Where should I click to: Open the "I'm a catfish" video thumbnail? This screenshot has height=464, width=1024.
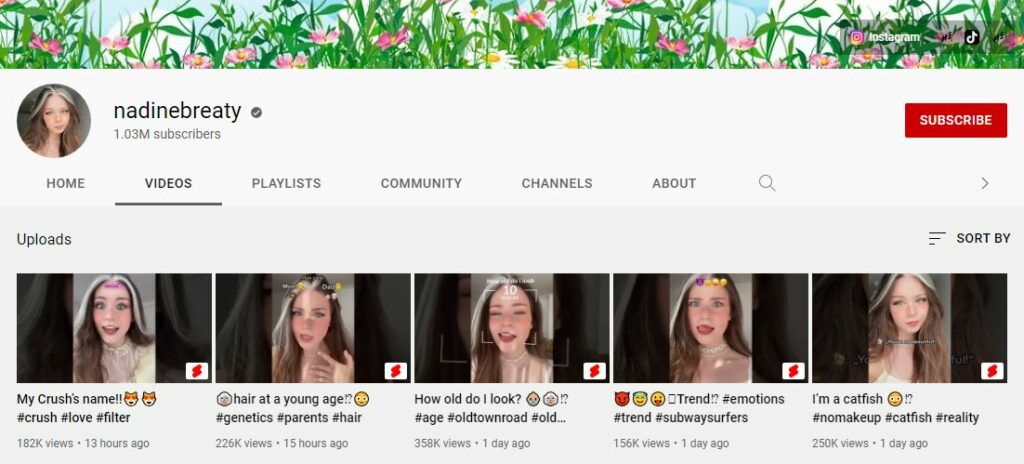910,328
